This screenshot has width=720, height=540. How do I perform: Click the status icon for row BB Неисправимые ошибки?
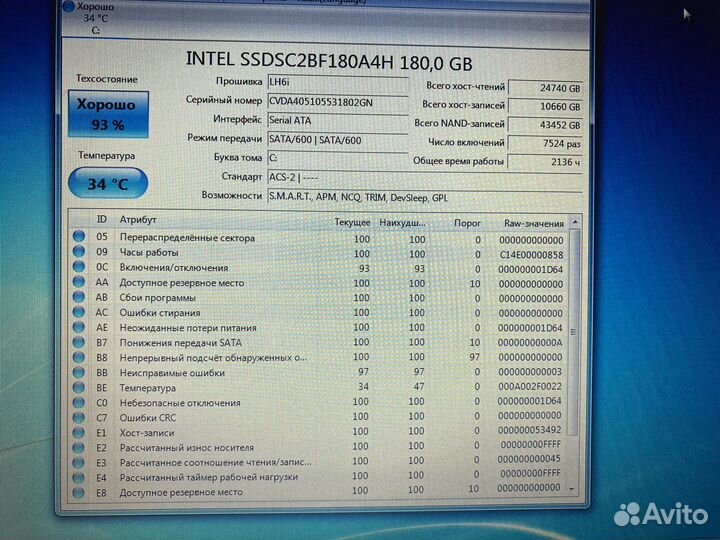pos(79,372)
